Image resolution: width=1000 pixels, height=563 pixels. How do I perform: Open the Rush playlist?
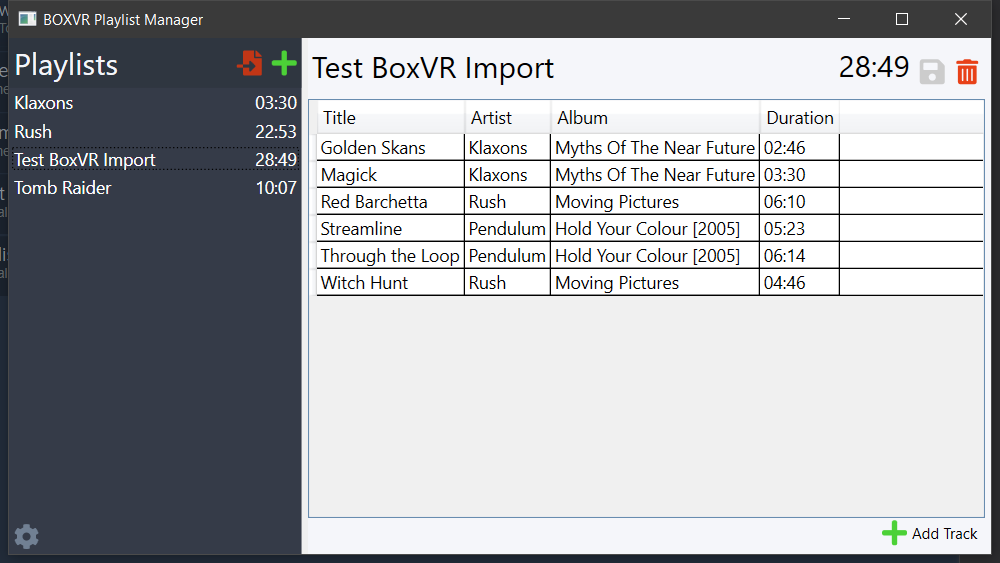[155, 132]
